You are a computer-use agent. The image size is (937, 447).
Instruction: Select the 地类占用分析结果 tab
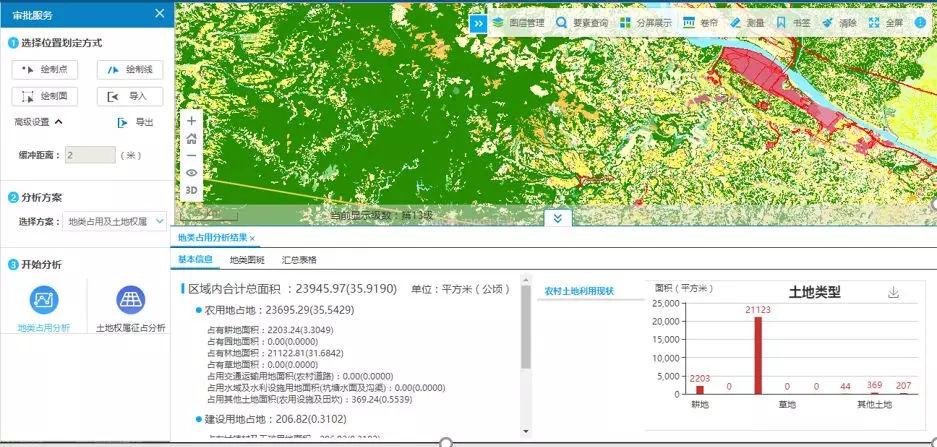tap(213, 237)
